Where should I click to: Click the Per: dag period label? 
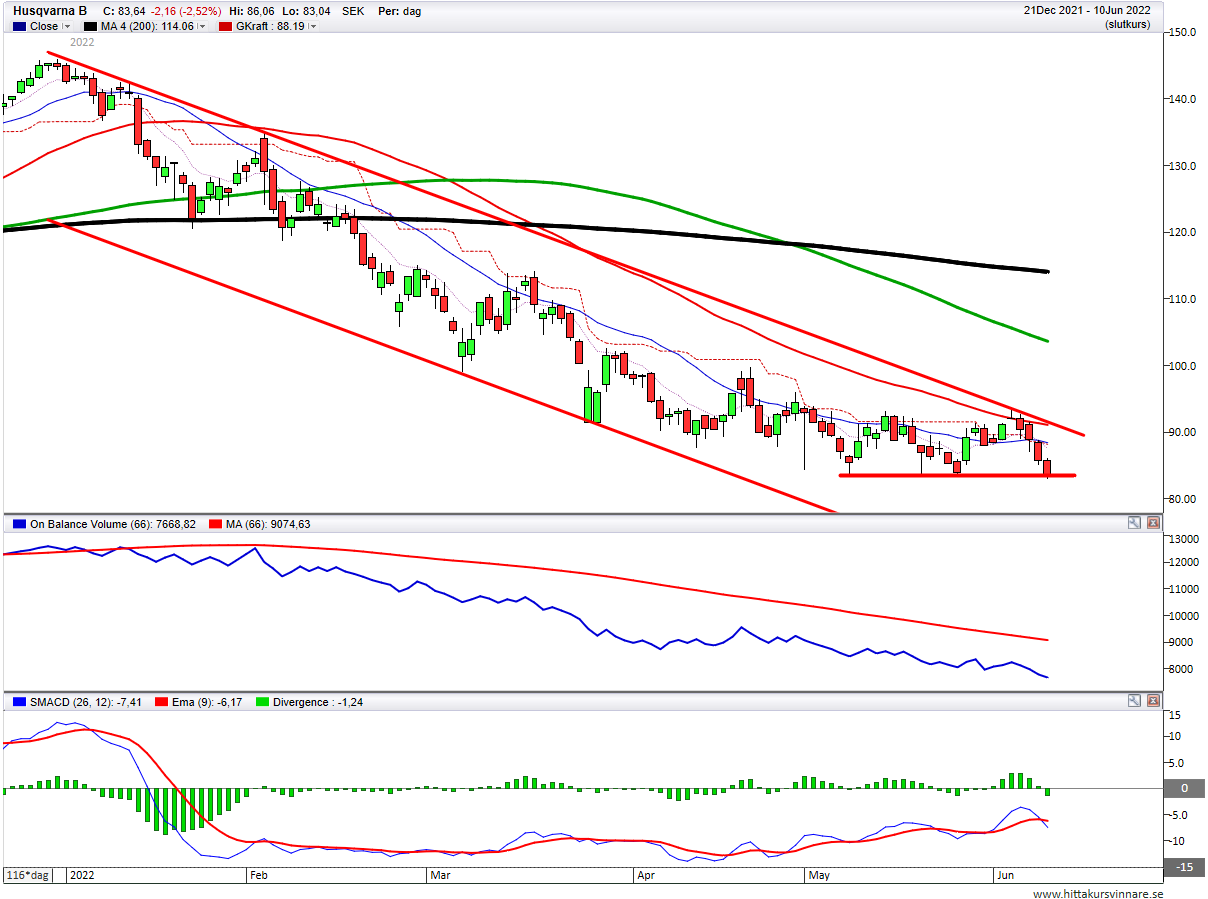pos(398,11)
